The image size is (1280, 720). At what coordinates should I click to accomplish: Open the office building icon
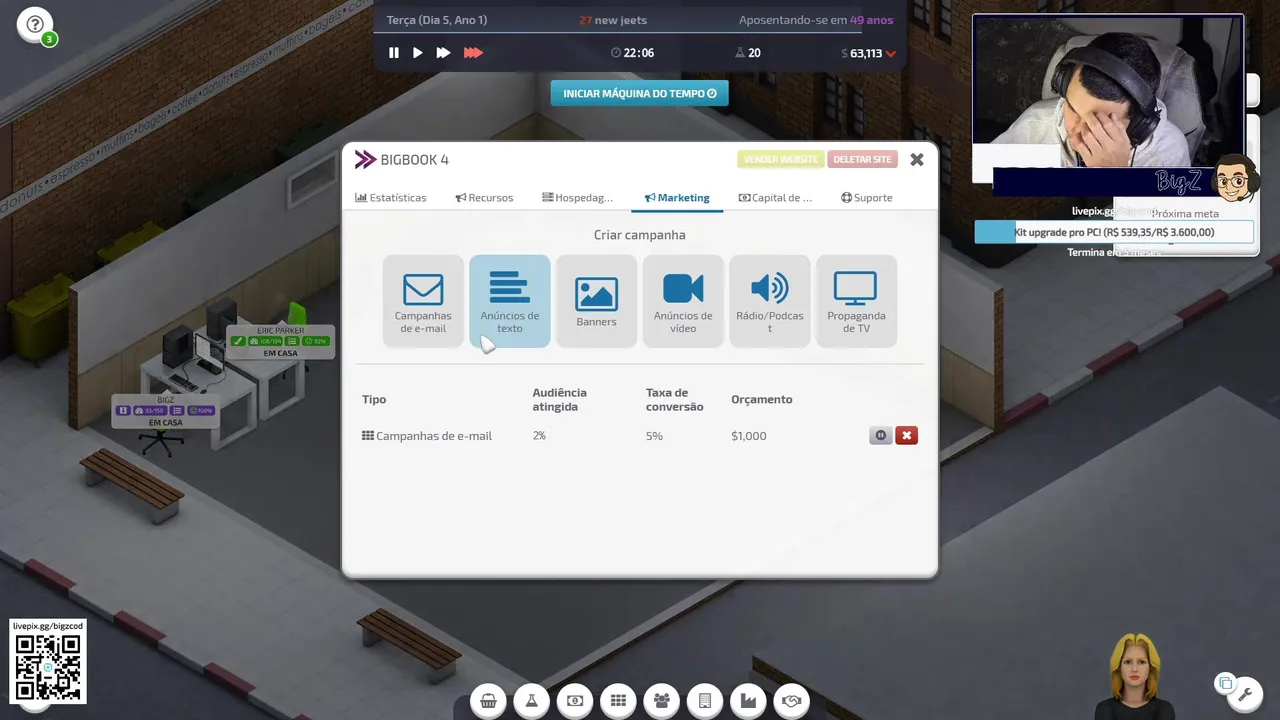(705, 701)
